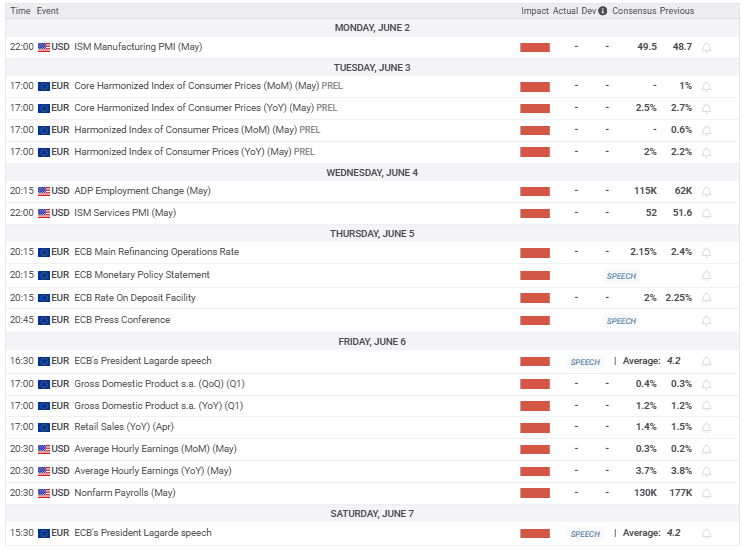The width and height of the screenshot is (742, 549).
Task: Click the info icon next to Dev header
Action: point(602,11)
